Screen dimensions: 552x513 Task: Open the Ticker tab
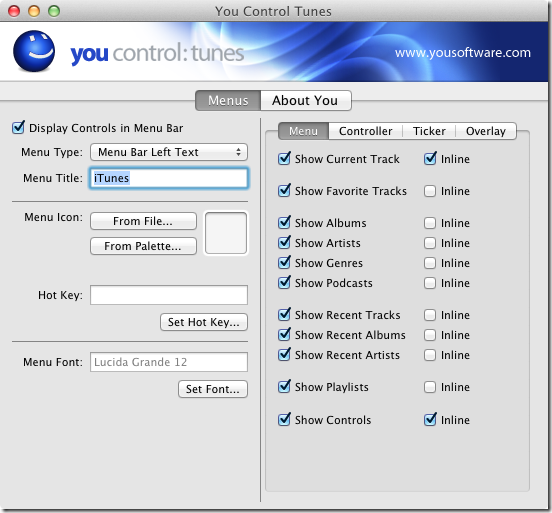(429, 131)
